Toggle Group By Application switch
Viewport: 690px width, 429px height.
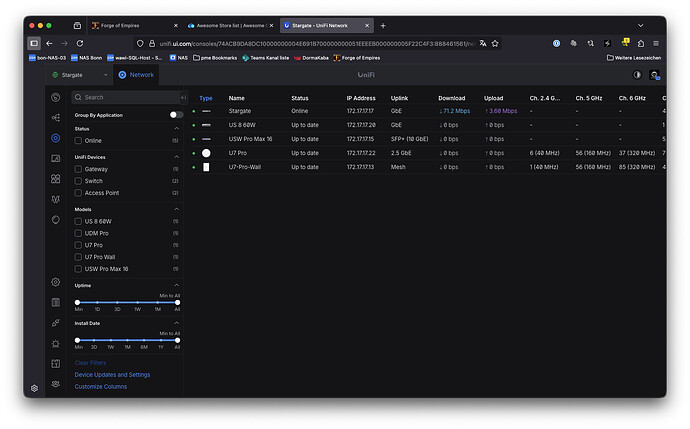[x=176, y=115]
